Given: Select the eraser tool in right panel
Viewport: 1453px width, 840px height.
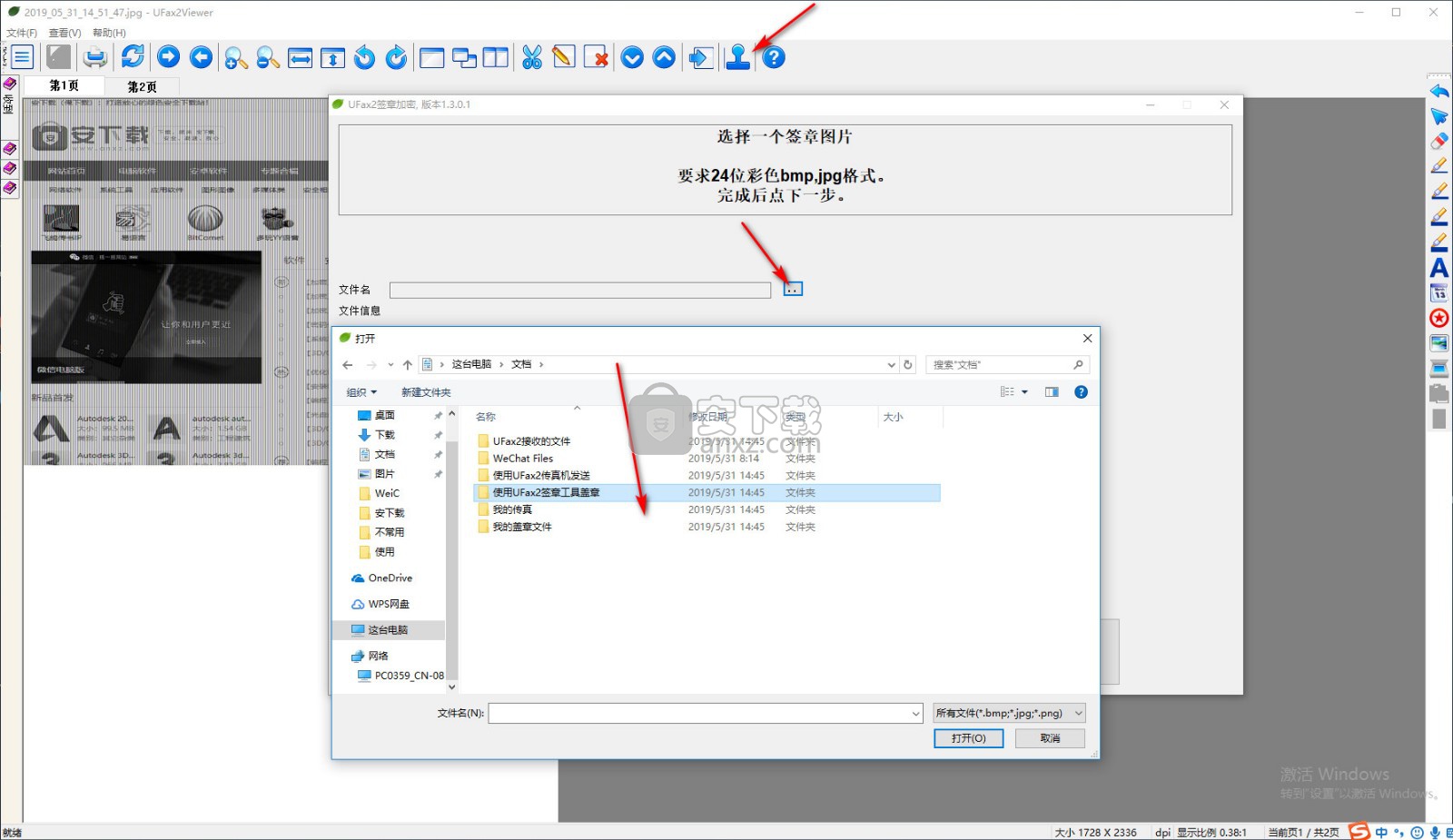Looking at the screenshot, I should click(x=1439, y=141).
